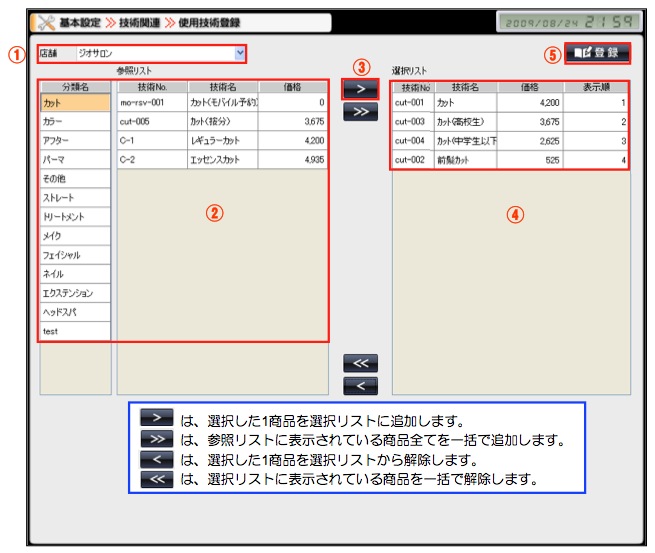Click the single left arrow remove button
The width and height of the screenshot is (655, 553).
(360, 385)
